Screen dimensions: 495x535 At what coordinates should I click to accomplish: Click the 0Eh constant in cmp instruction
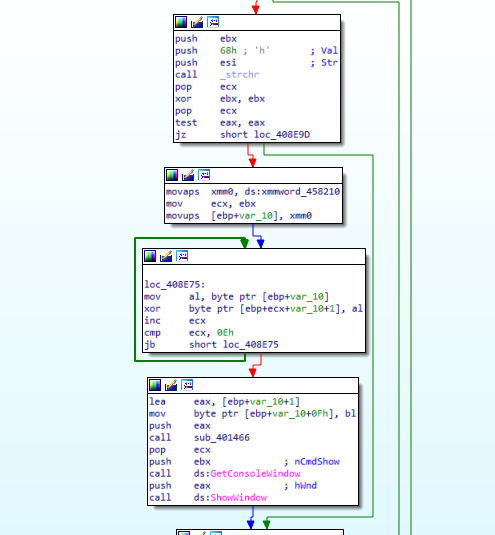click(x=225, y=333)
